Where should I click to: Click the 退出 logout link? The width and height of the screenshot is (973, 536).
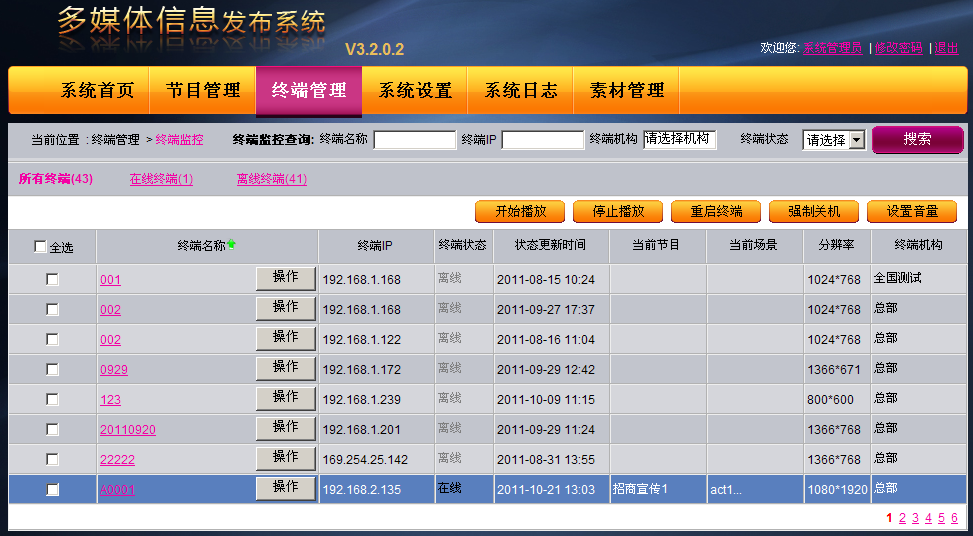[946, 48]
